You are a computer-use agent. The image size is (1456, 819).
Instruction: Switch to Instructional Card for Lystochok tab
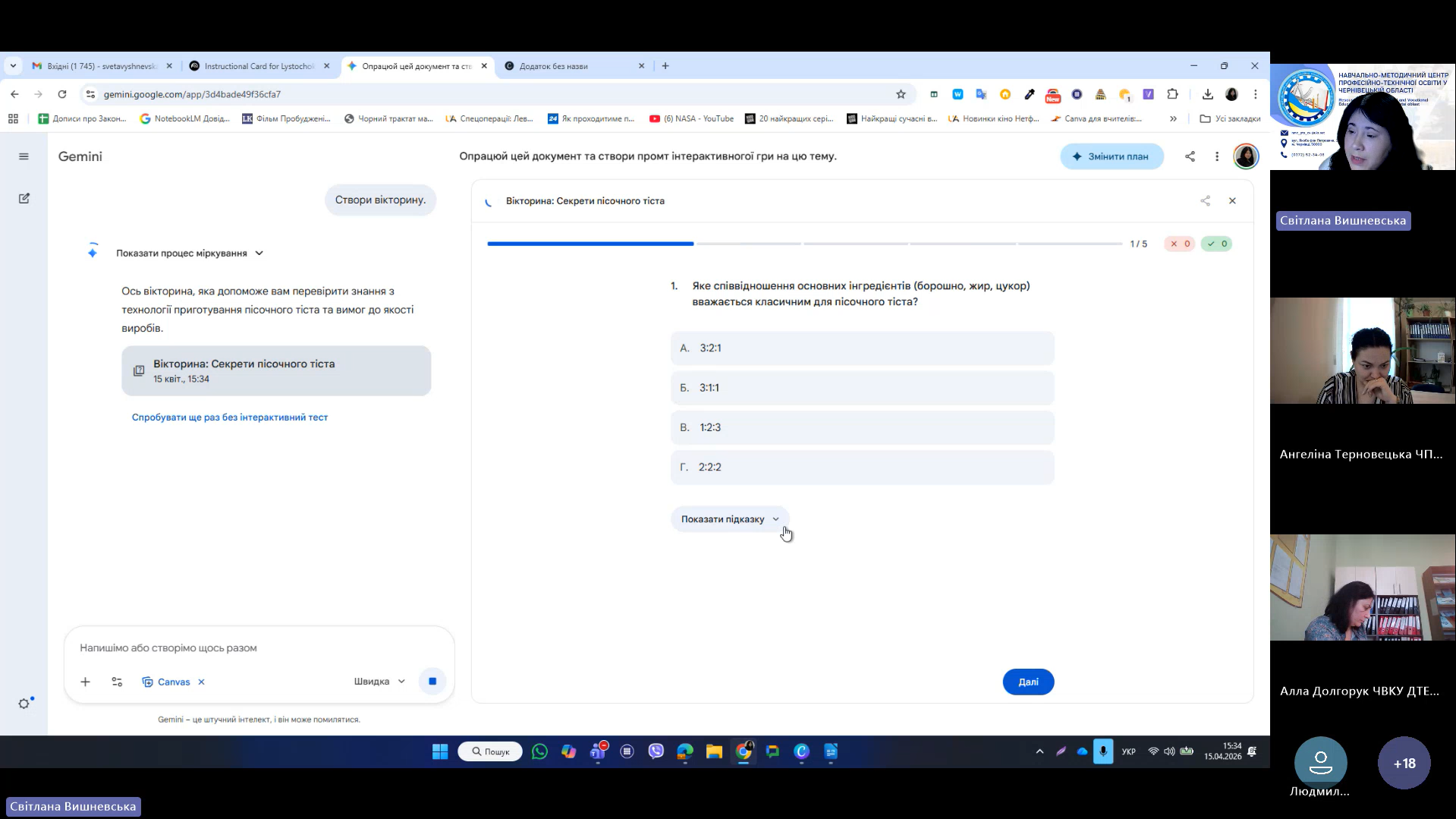point(258,66)
